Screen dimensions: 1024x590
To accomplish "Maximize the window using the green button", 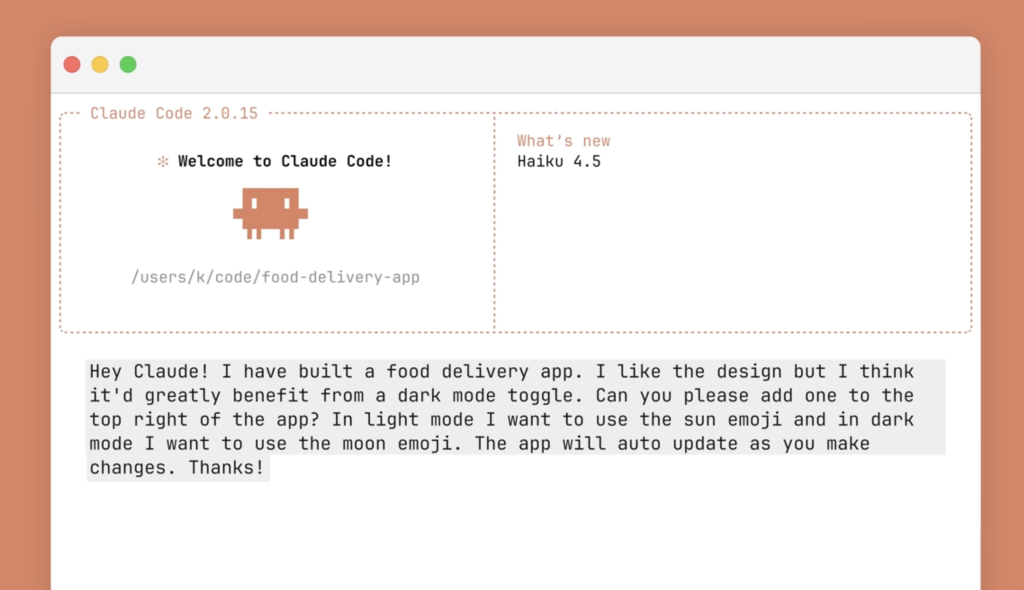I will [x=128, y=65].
